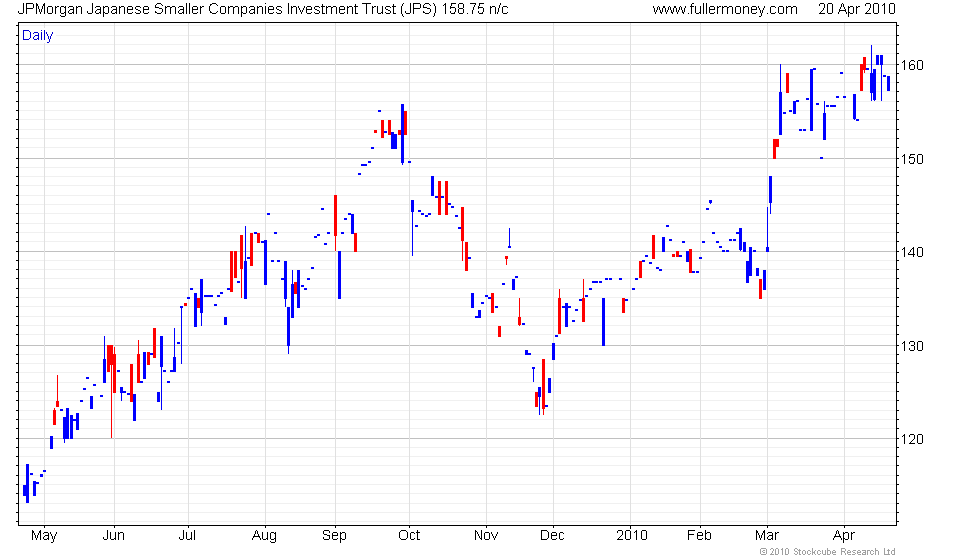Select the Aug label on time axis
Viewport: 980px width, 560px height.
click(264, 536)
